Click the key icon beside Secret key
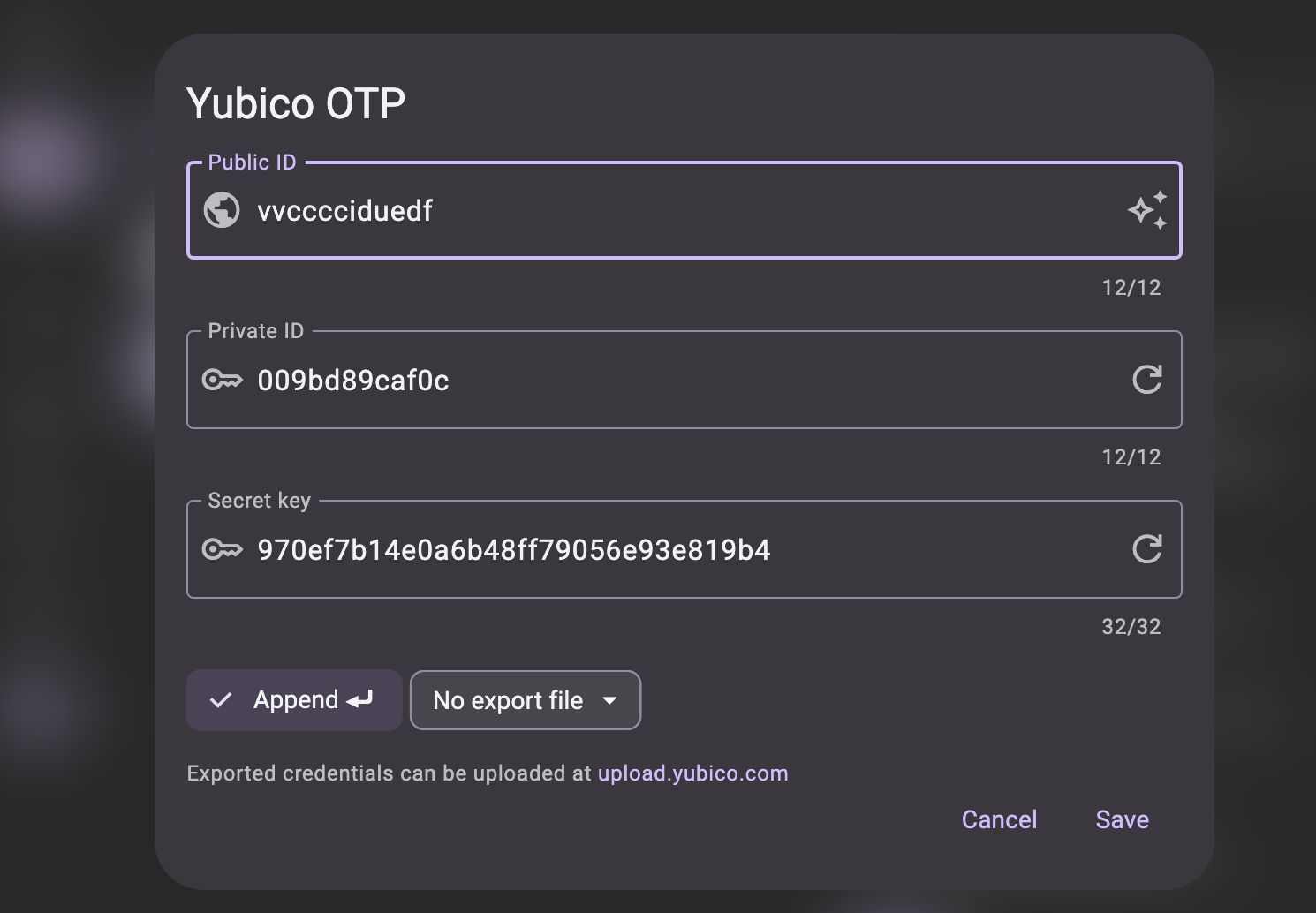 (x=222, y=549)
